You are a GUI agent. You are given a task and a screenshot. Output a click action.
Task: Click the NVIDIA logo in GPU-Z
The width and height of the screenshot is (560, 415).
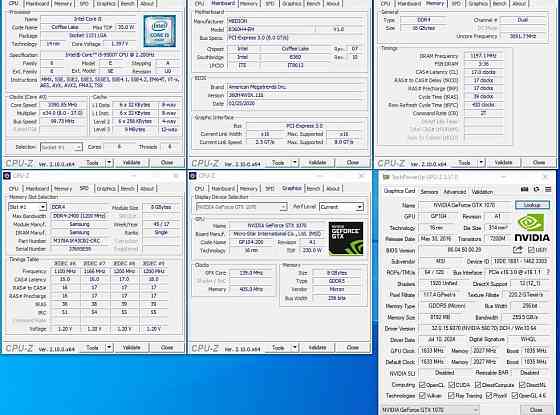tap(532, 228)
